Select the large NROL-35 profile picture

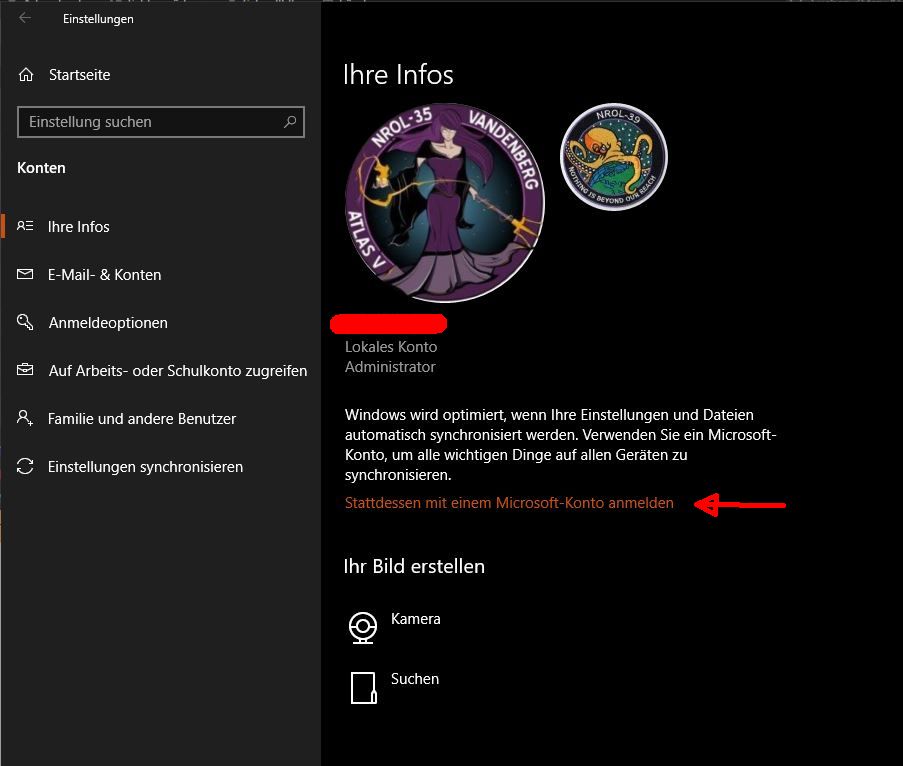pyautogui.click(x=445, y=202)
